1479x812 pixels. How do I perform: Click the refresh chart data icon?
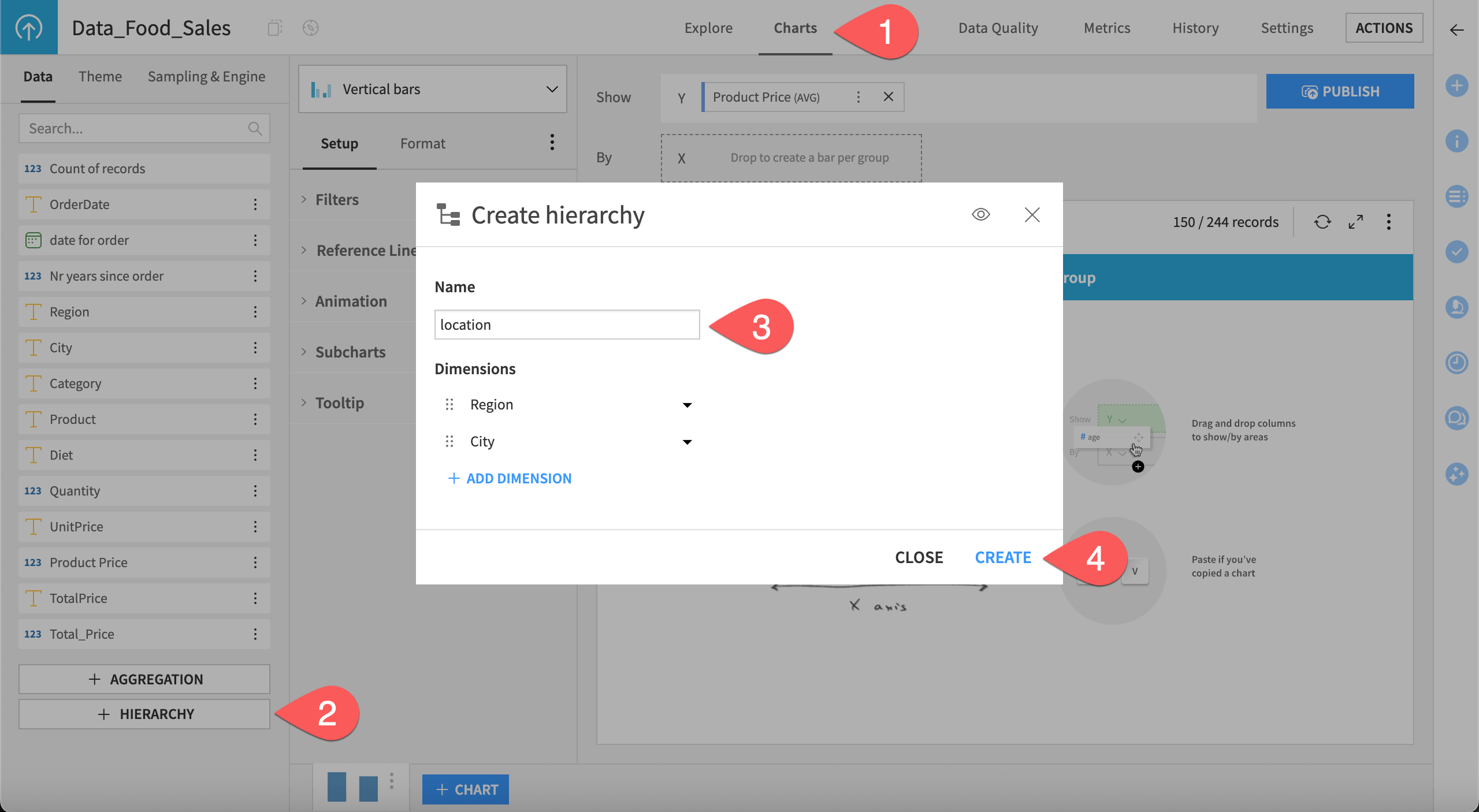[1322, 222]
